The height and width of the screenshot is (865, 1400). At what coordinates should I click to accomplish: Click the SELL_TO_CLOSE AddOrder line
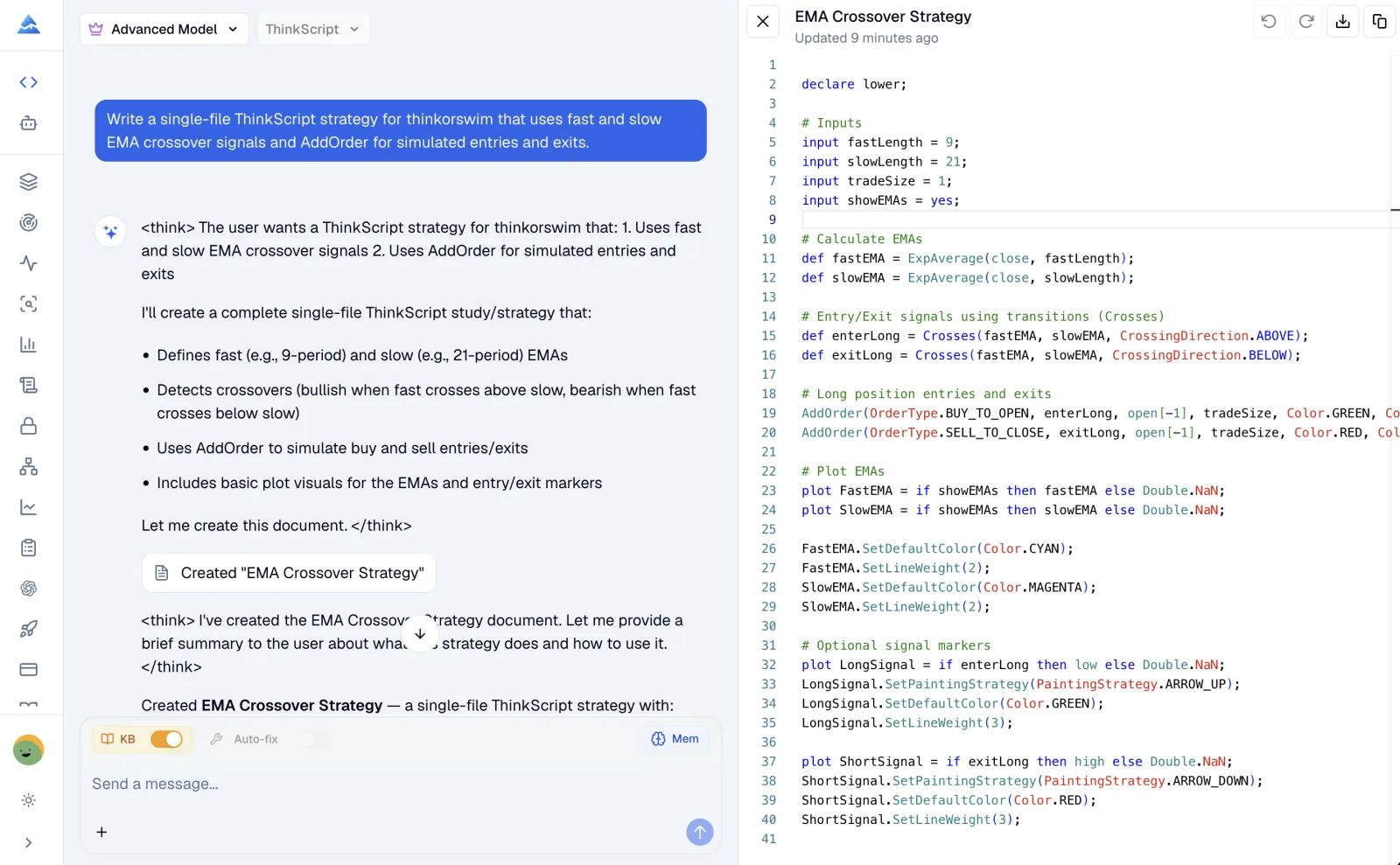point(1101,432)
